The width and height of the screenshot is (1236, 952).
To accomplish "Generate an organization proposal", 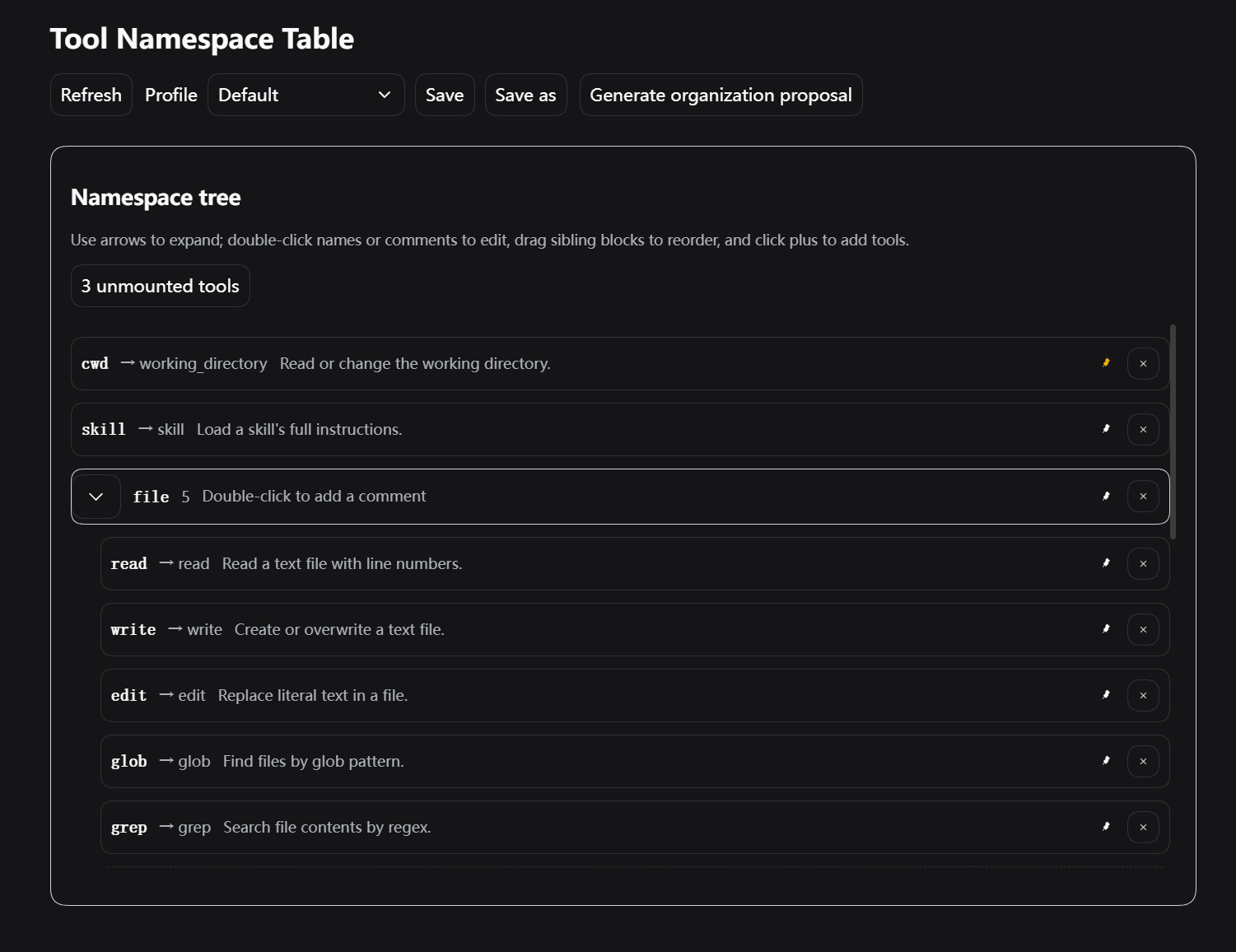I will (721, 95).
